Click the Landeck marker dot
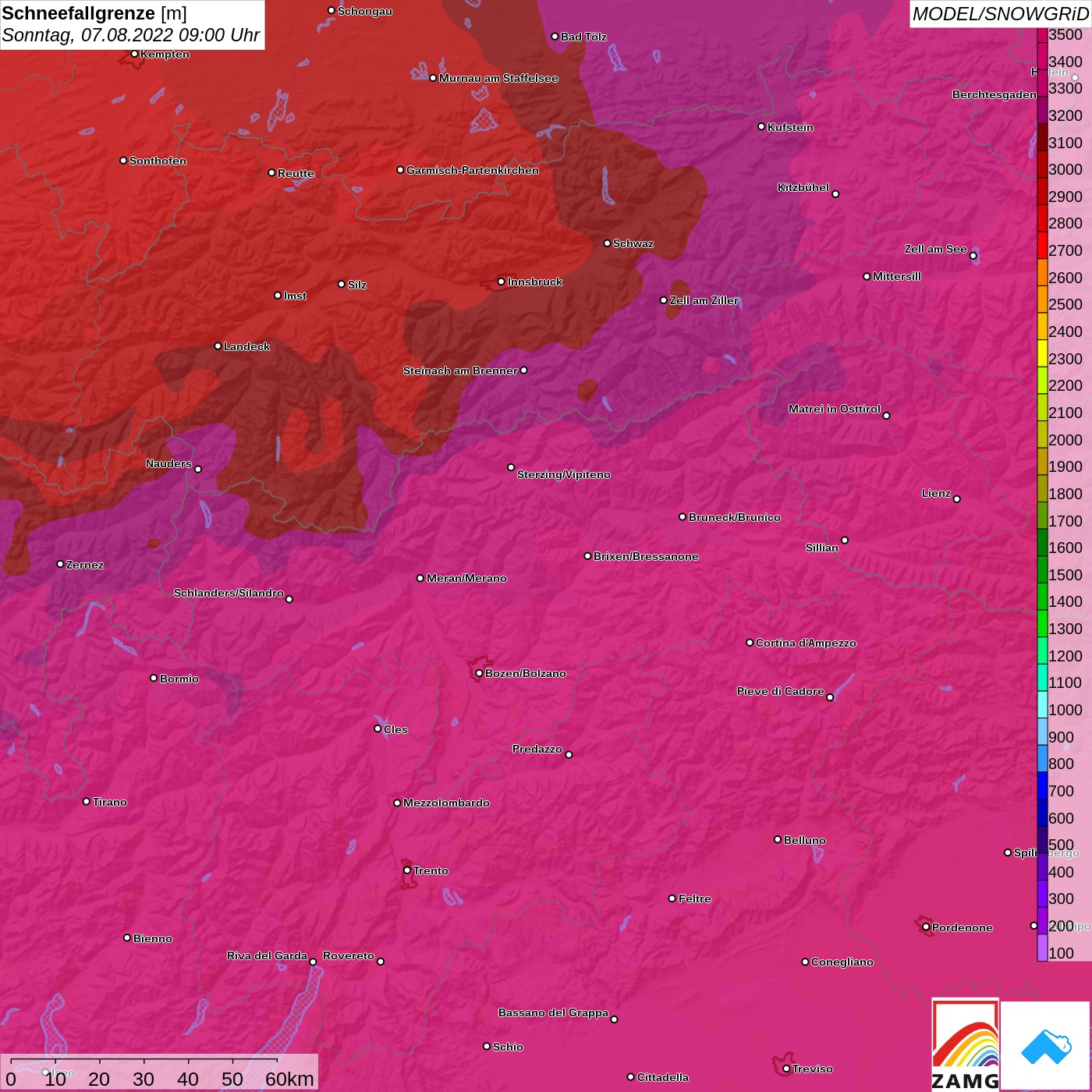1092x1092 pixels. tap(218, 346)
